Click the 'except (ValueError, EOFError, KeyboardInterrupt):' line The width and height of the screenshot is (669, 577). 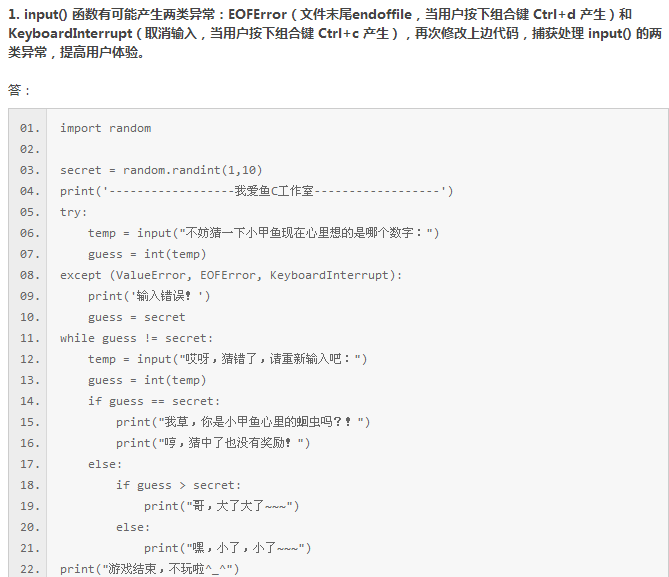coord(231,275)
